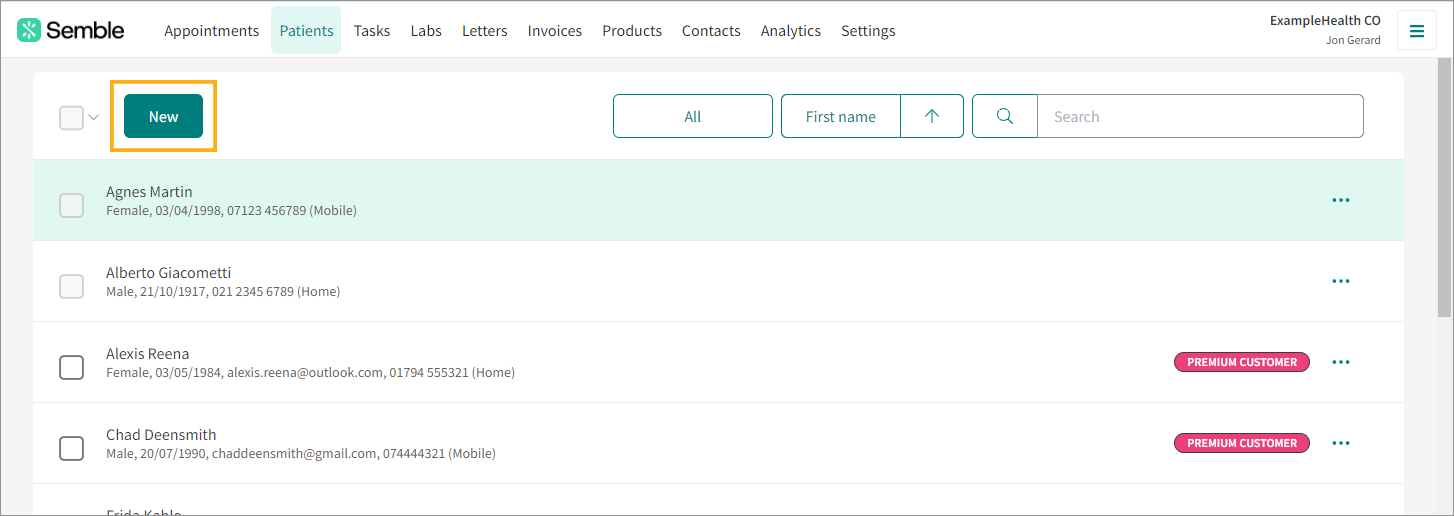Click Premium Customer tag for Chad Deensmith
This screenshot has width=1454, height=516.
coord(1242,443)
